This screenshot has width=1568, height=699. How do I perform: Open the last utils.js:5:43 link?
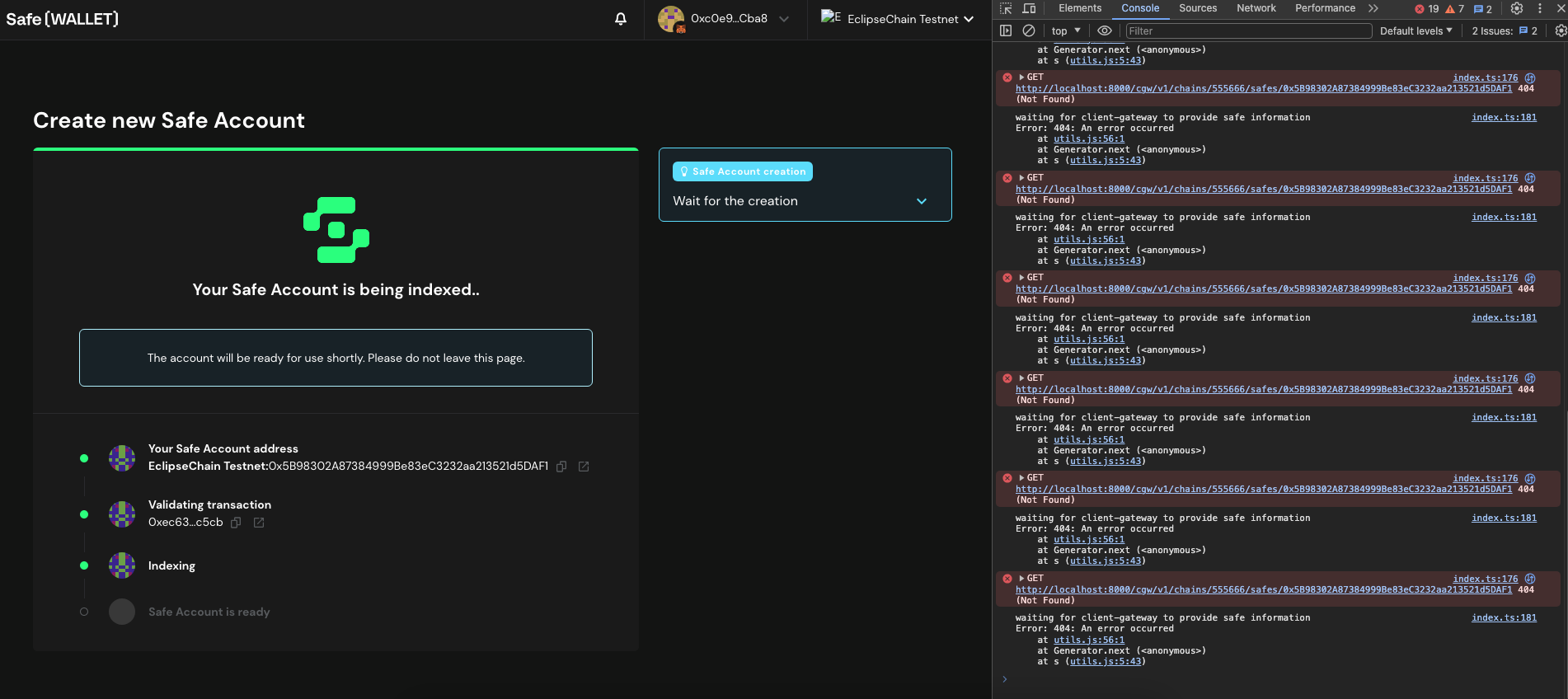click(x=1106, y=661)
